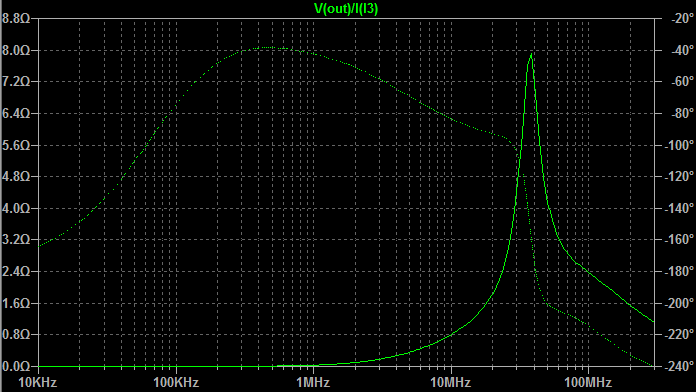Click the 10KHz frequency axis label

tap(38, 382)
